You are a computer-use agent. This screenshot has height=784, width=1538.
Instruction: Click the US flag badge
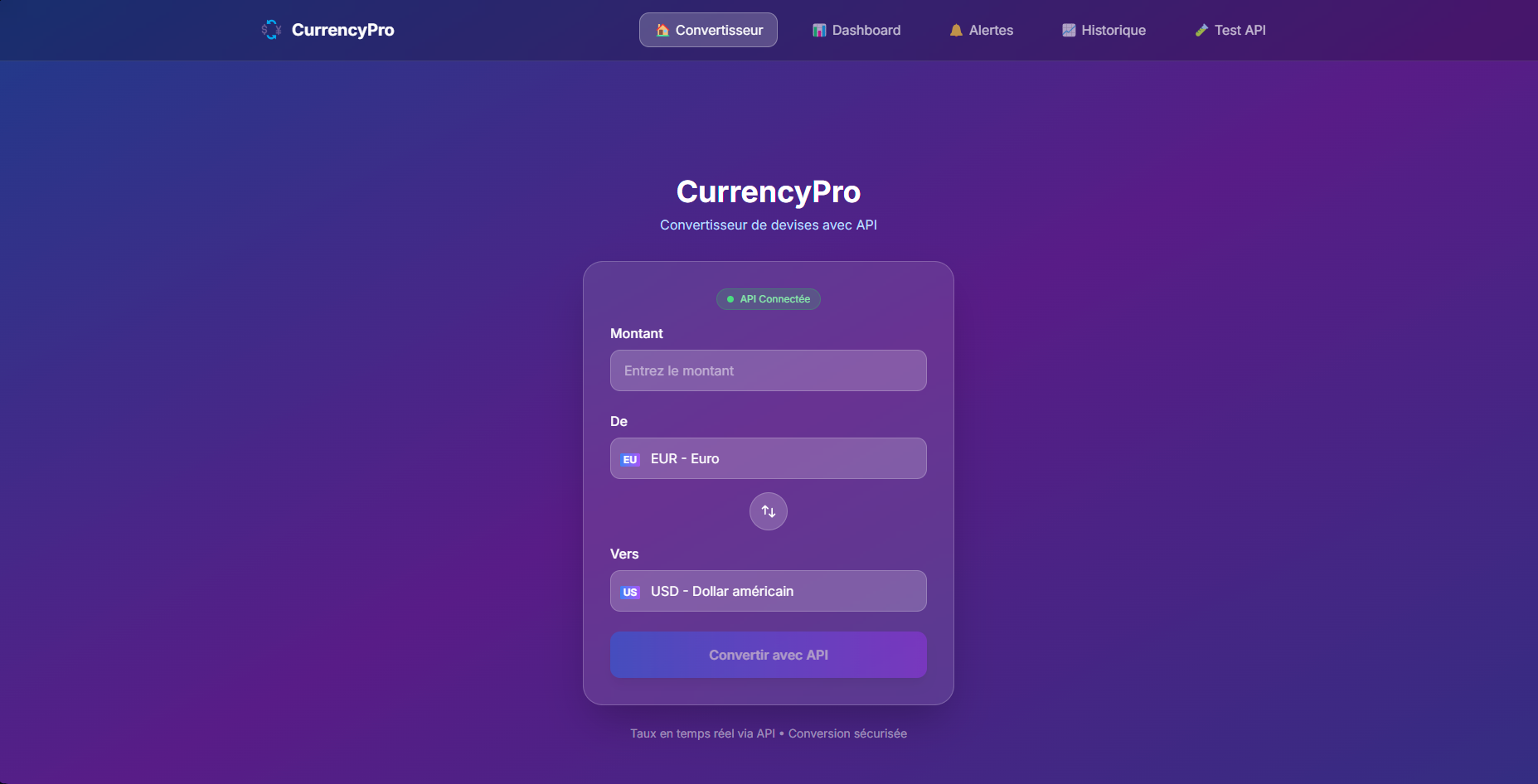coord(630,592)
